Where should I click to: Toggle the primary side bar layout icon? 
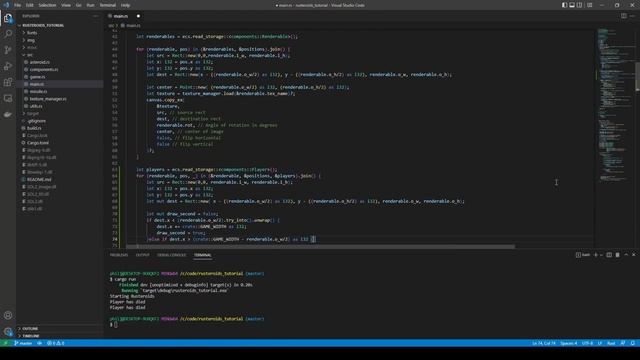point(564,5)
